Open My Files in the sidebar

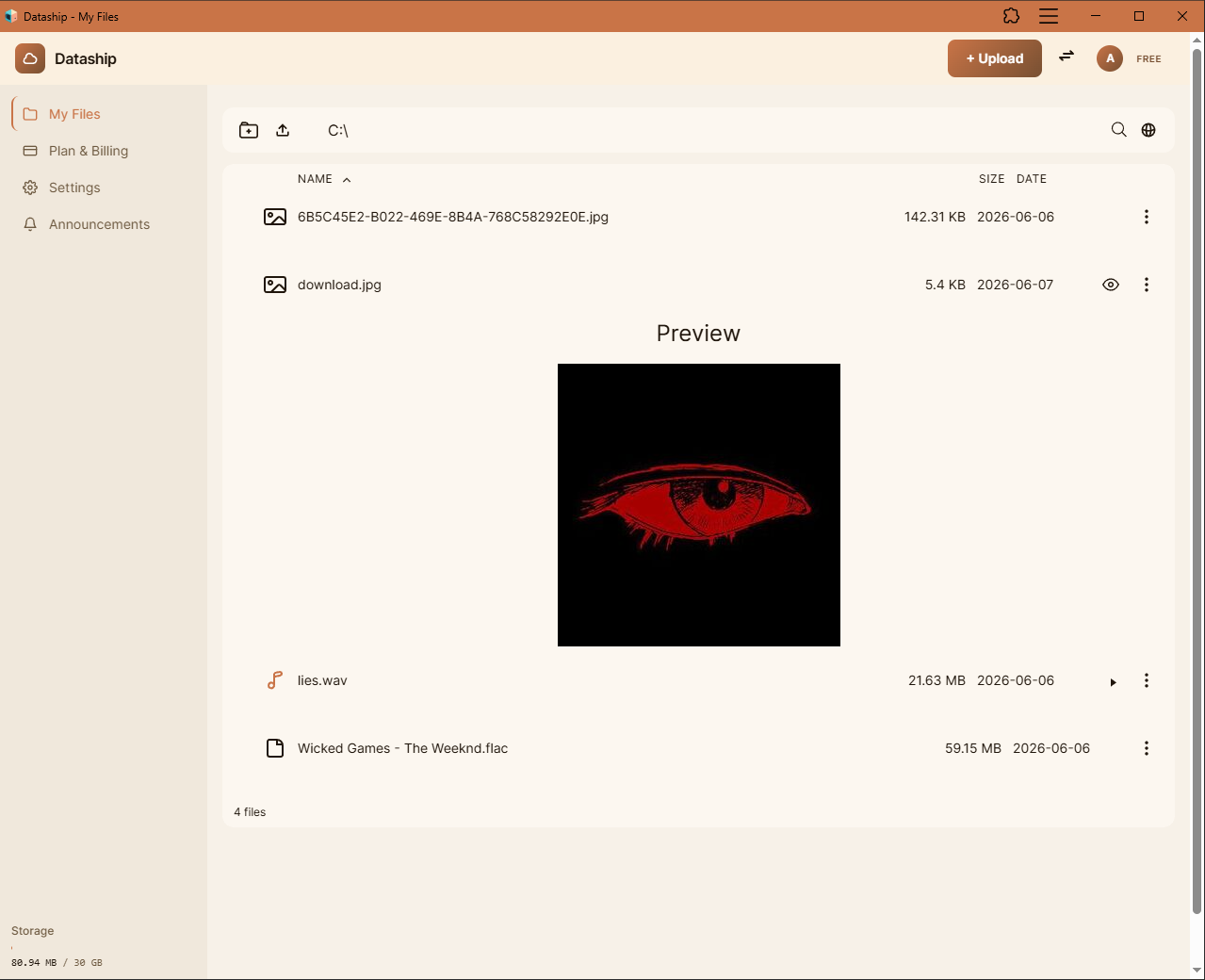104,114
